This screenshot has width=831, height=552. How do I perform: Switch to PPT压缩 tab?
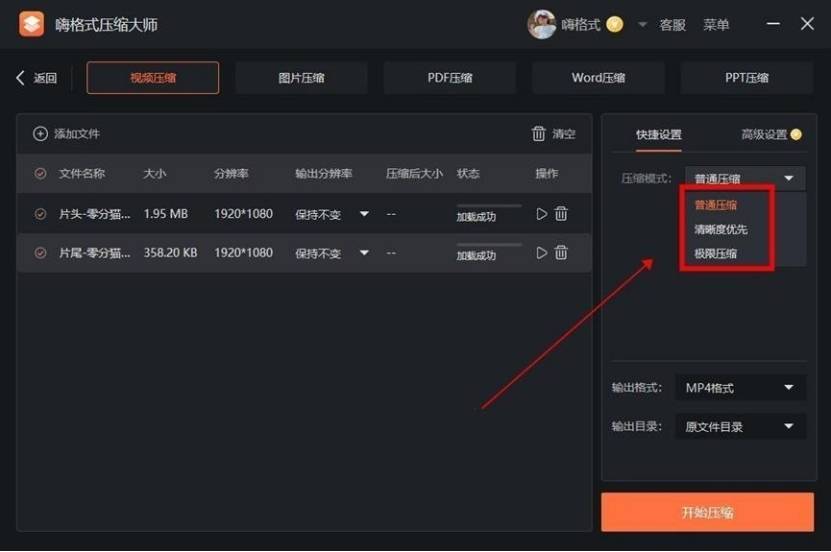pos(746,78)
